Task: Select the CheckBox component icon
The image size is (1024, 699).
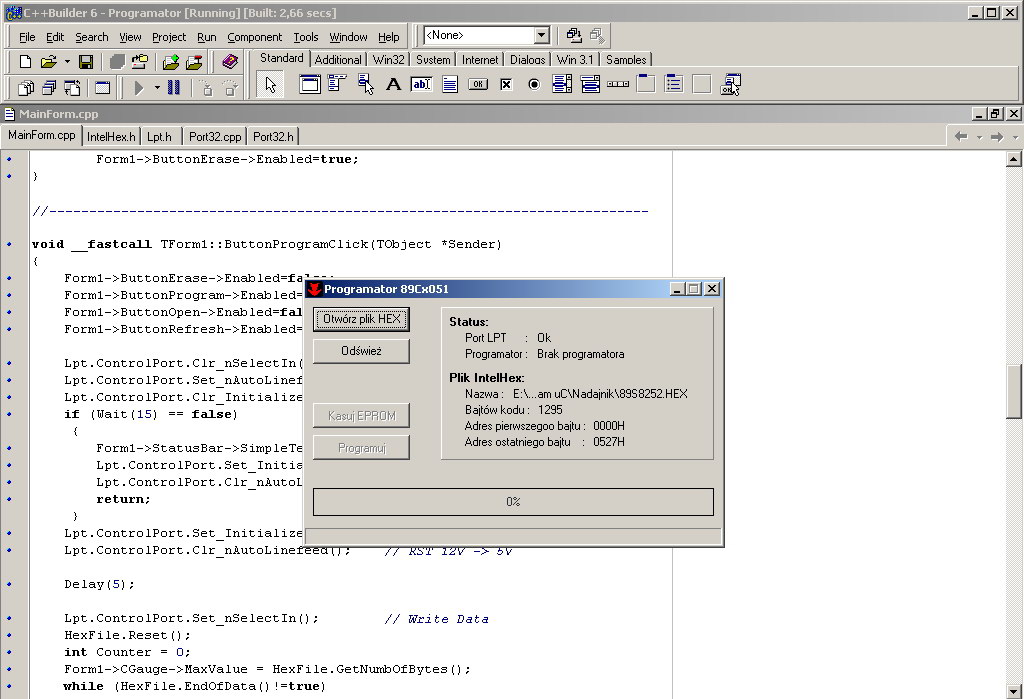Action: point(506,84)
